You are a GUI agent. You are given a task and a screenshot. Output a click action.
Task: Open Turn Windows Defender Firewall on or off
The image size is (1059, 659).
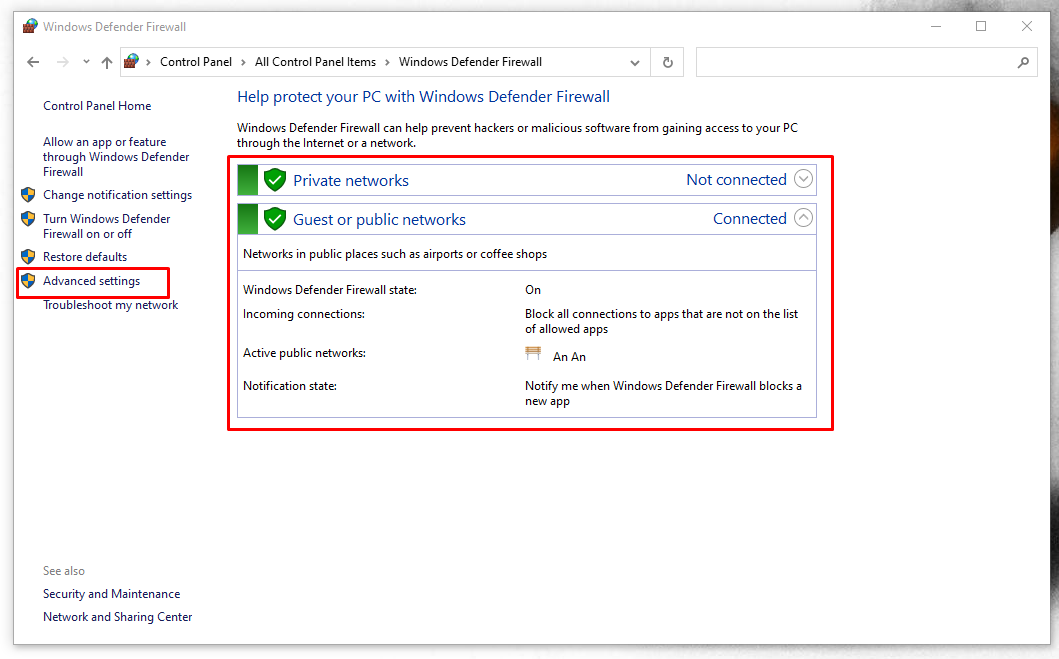106,226
